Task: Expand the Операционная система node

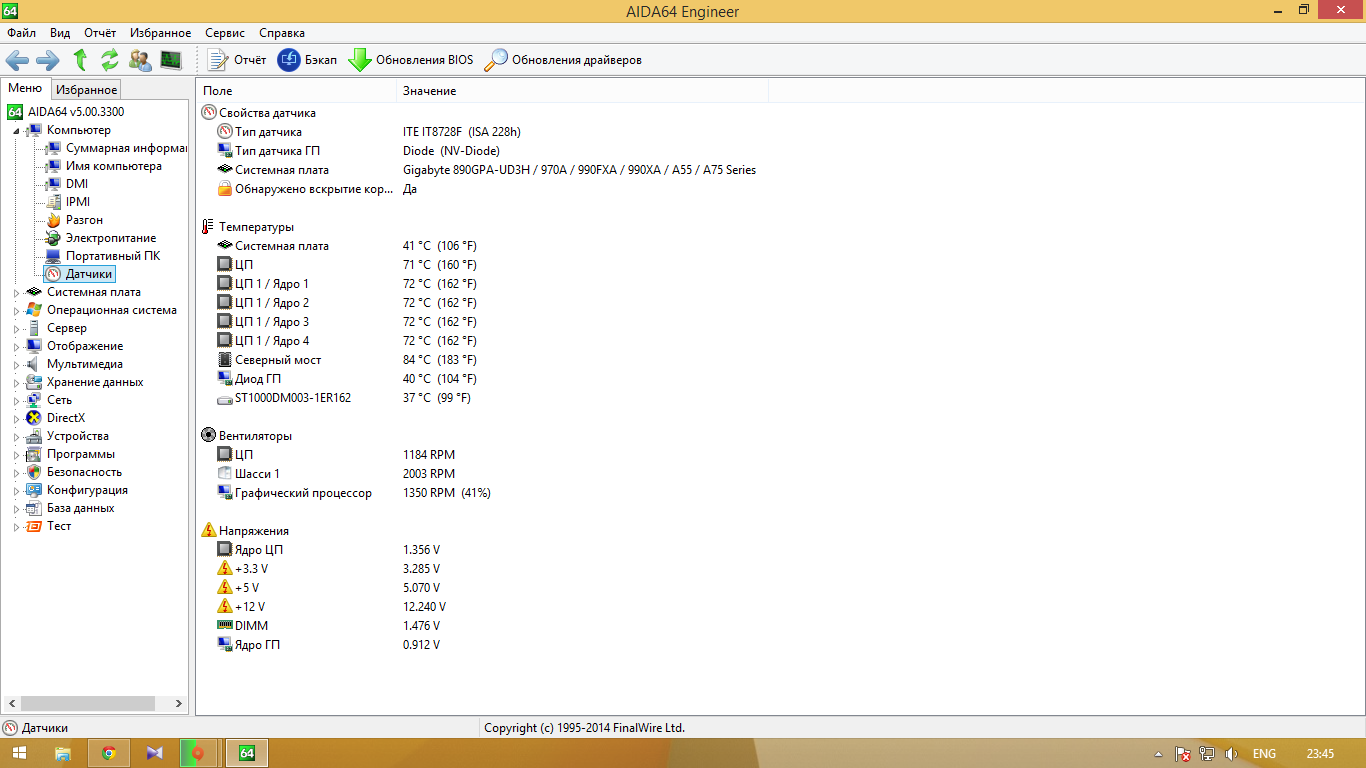Action: point(16,310)
